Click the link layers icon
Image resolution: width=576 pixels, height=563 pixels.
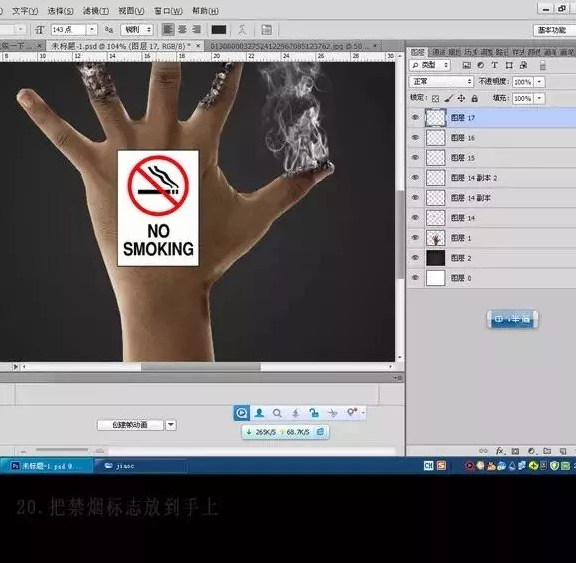pos(483,451)
